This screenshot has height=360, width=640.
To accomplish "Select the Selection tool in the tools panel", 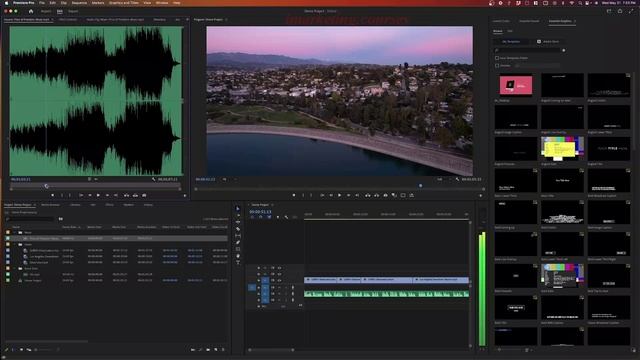I will 238,209.
